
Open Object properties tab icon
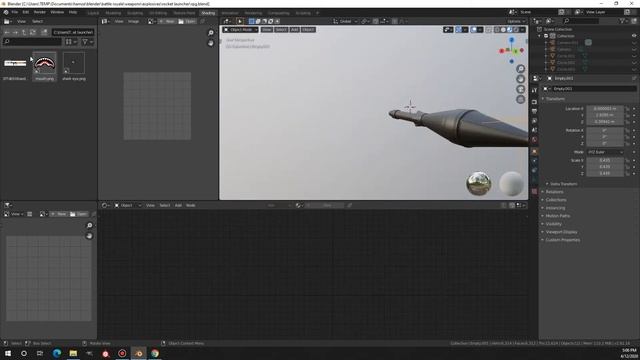point(534,151)
